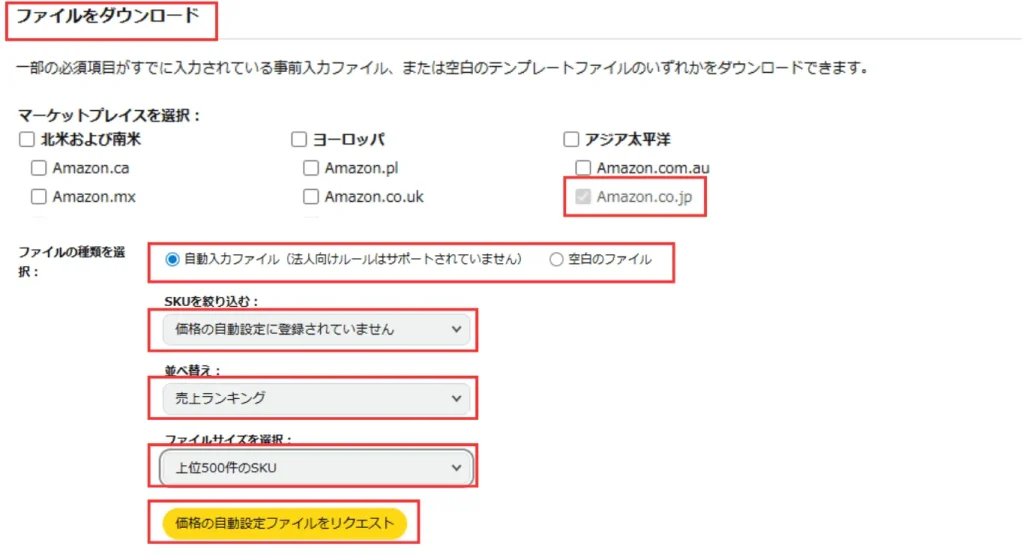This screenshot has width=1024, height=555.
Task: Select the 自動入力ファイル radio option
Action: click(172, 259)
